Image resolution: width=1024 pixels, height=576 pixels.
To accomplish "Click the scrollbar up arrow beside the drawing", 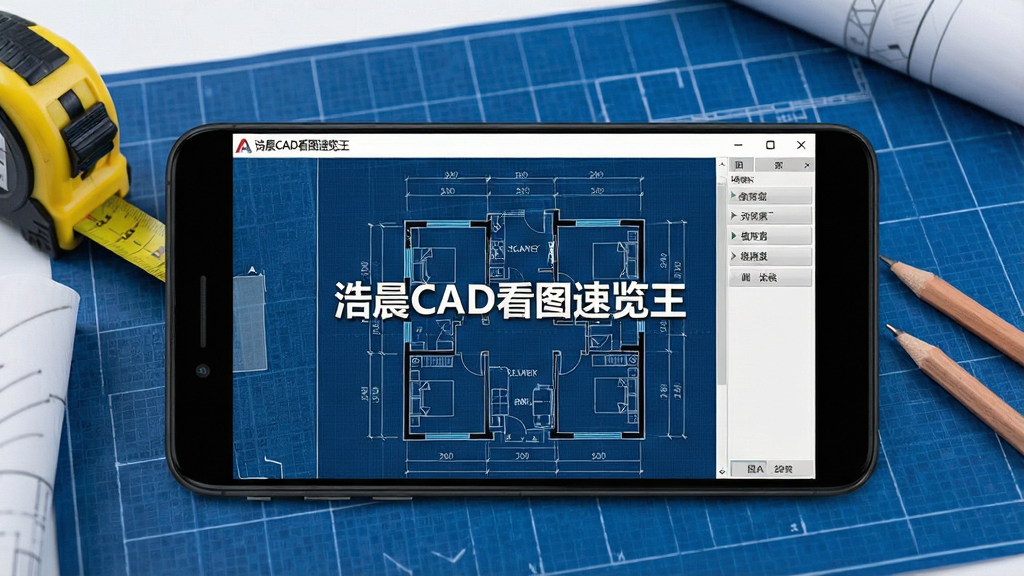I will tap(722, 164).
